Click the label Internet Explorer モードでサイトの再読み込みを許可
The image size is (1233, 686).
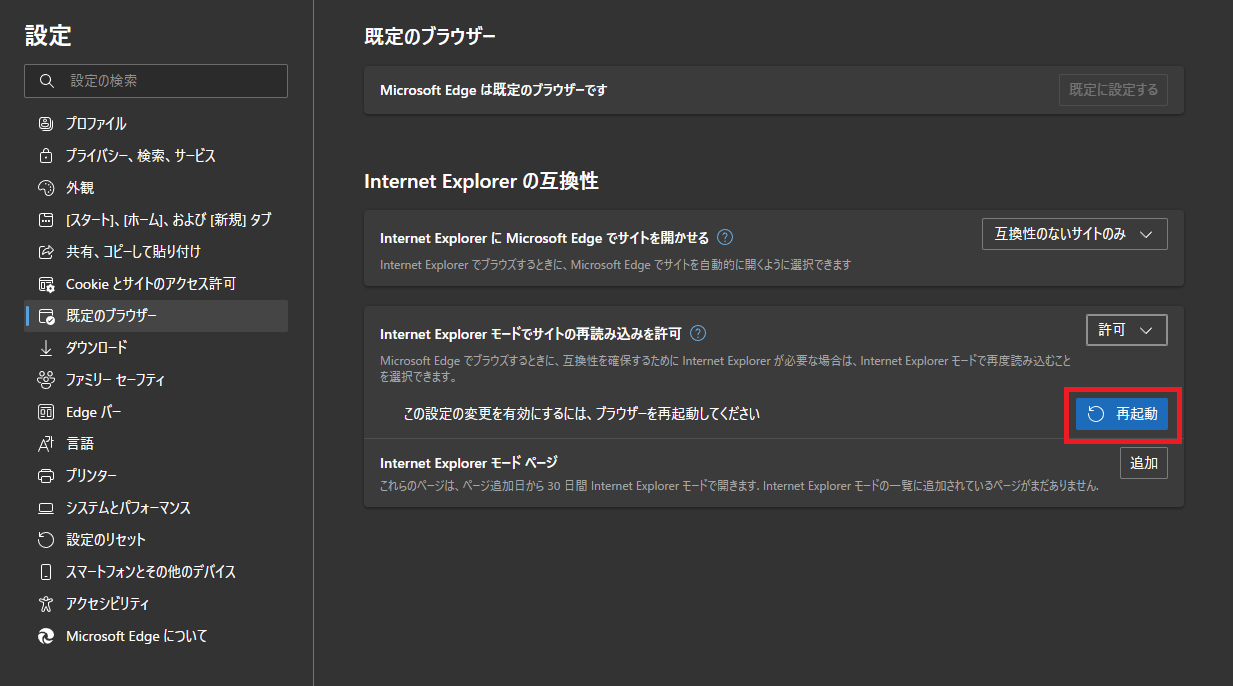tap(531, 334)
